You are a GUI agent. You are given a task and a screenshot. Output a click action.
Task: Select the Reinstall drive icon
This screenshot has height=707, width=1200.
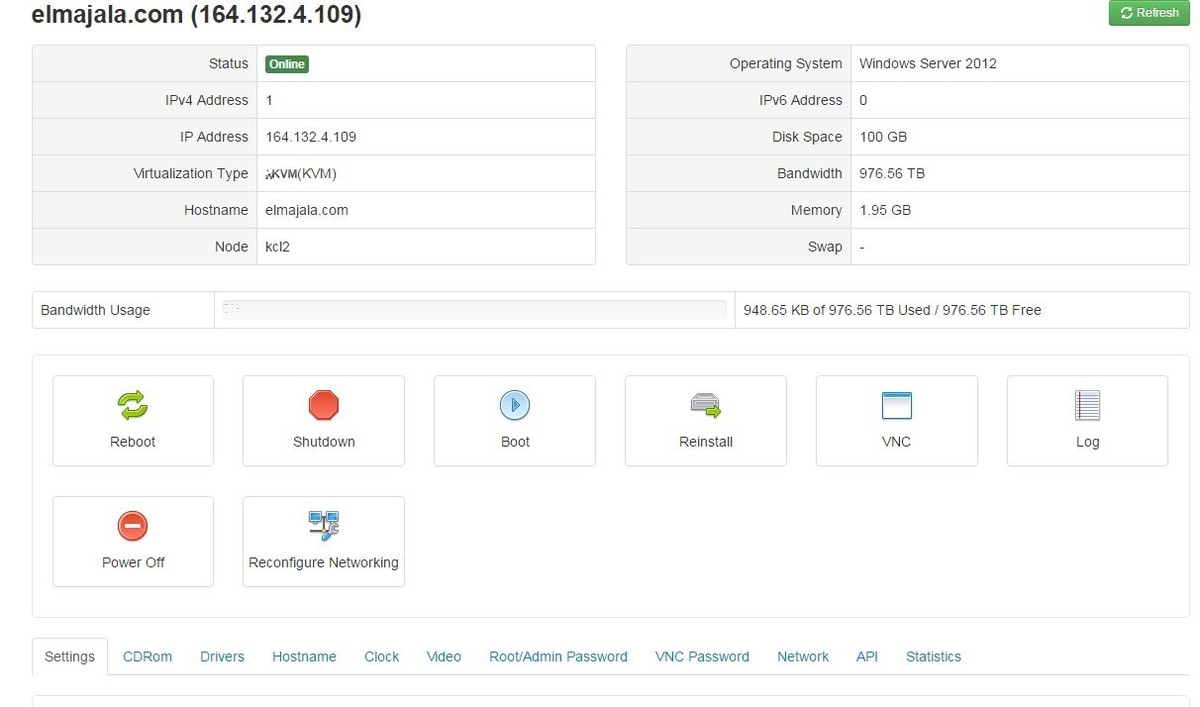click(x=706, y=405)
